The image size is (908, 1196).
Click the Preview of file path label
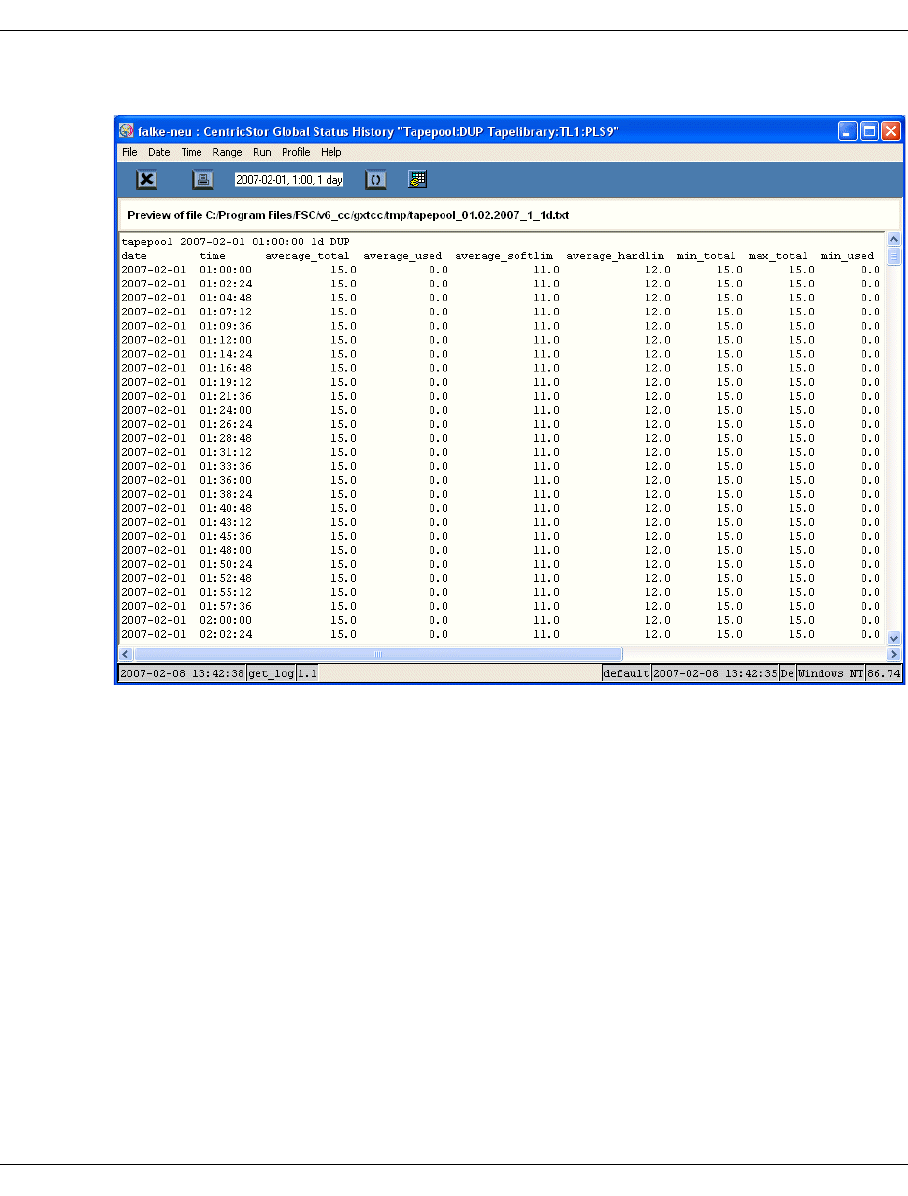tap(348, 215)
